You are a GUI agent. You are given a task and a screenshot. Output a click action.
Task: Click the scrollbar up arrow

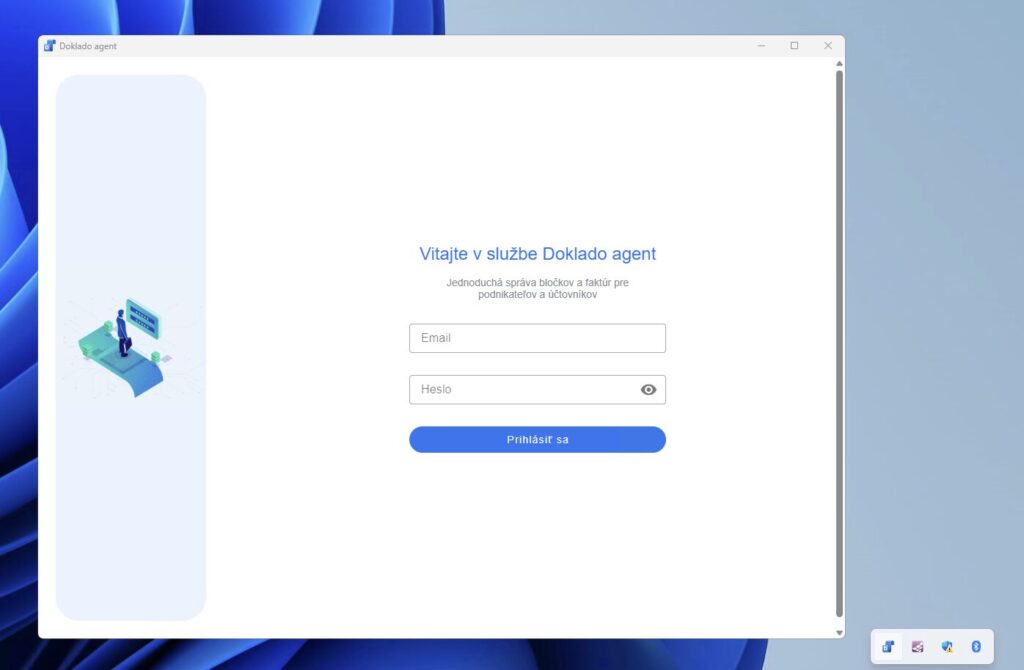(839, 63)
